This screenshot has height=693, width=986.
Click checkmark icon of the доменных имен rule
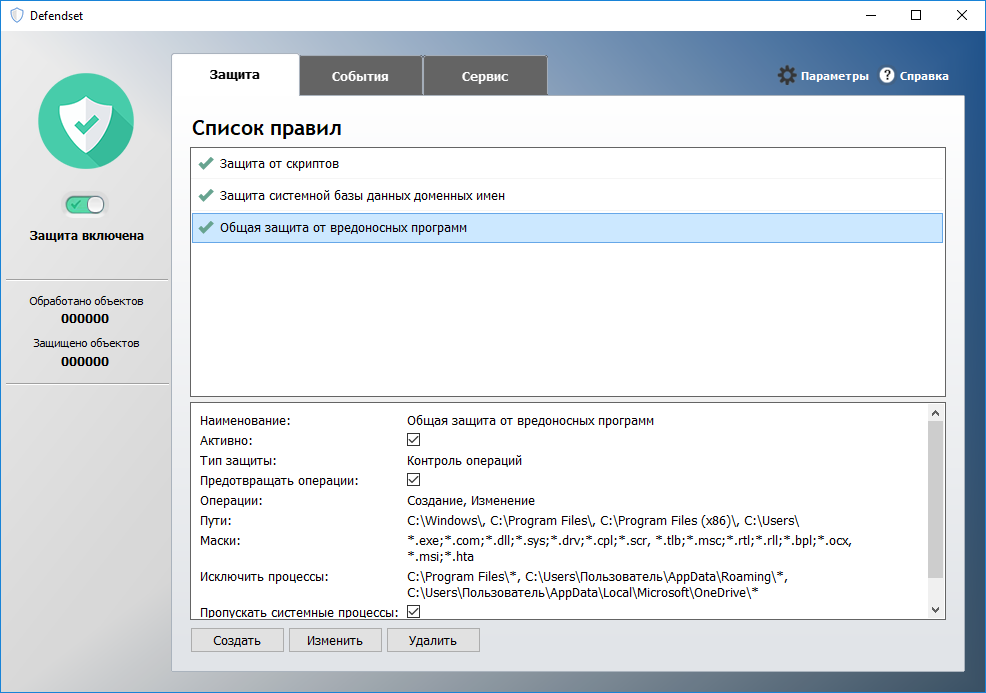tap(206, 196)
